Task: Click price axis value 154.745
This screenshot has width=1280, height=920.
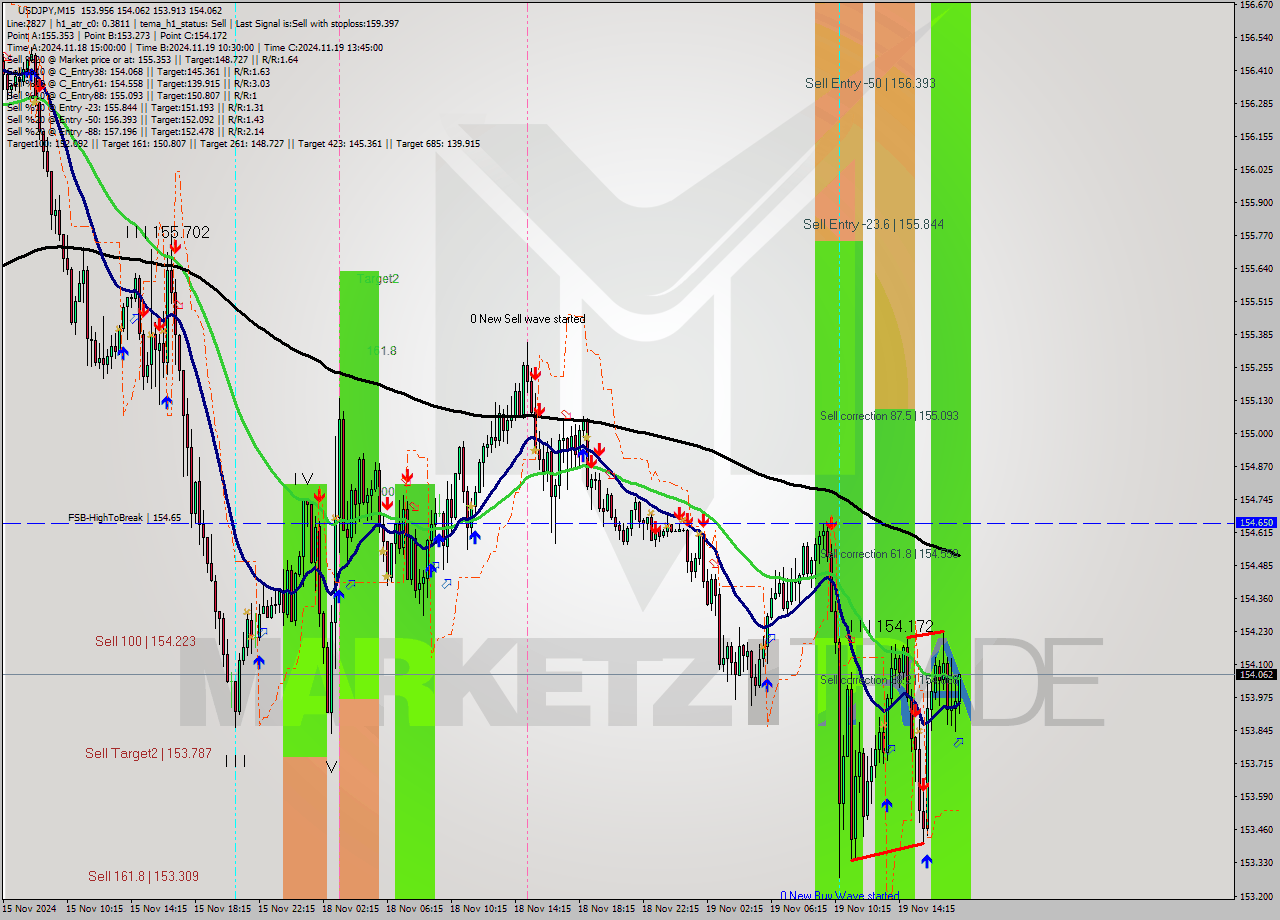Action: [1256, 499]
